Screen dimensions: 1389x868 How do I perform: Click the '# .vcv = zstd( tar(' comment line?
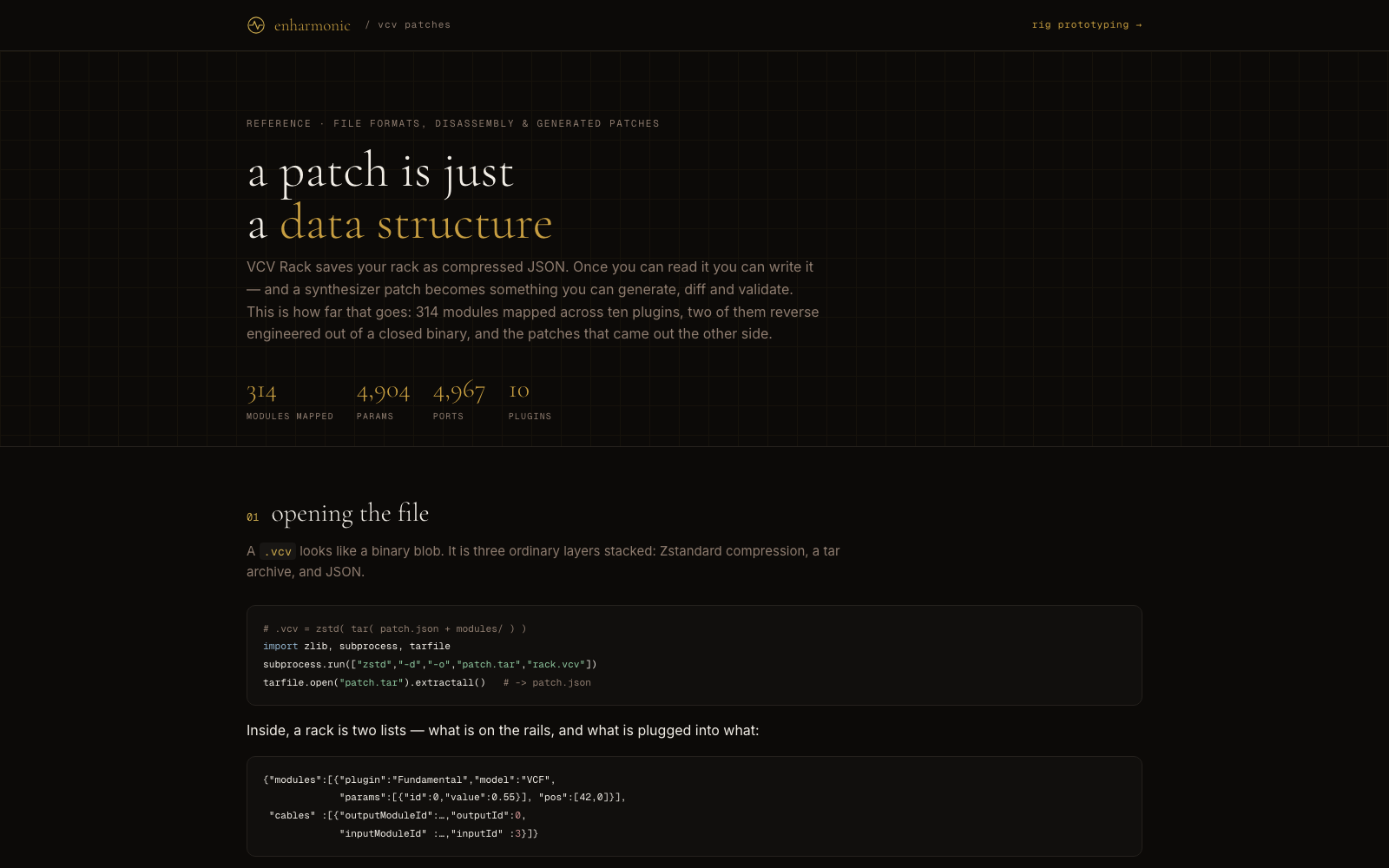tap(395, 628)
